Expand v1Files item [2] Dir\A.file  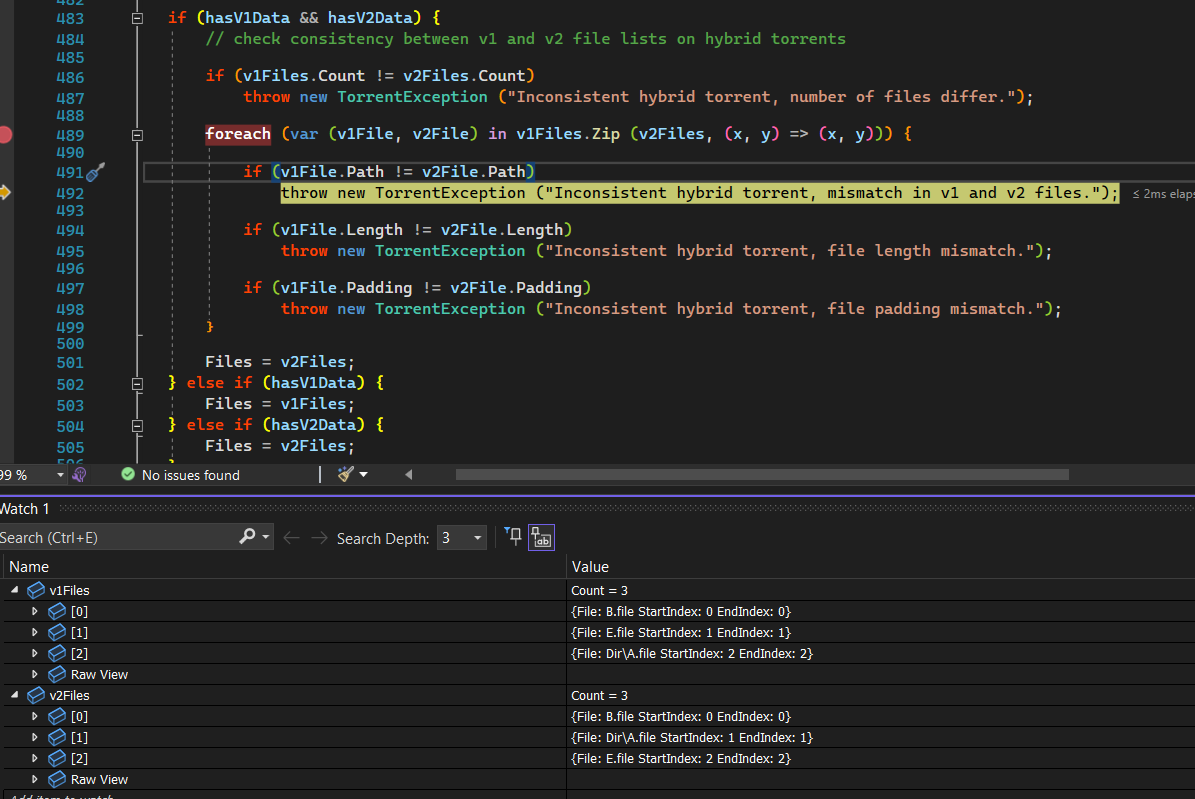(35, 653)
